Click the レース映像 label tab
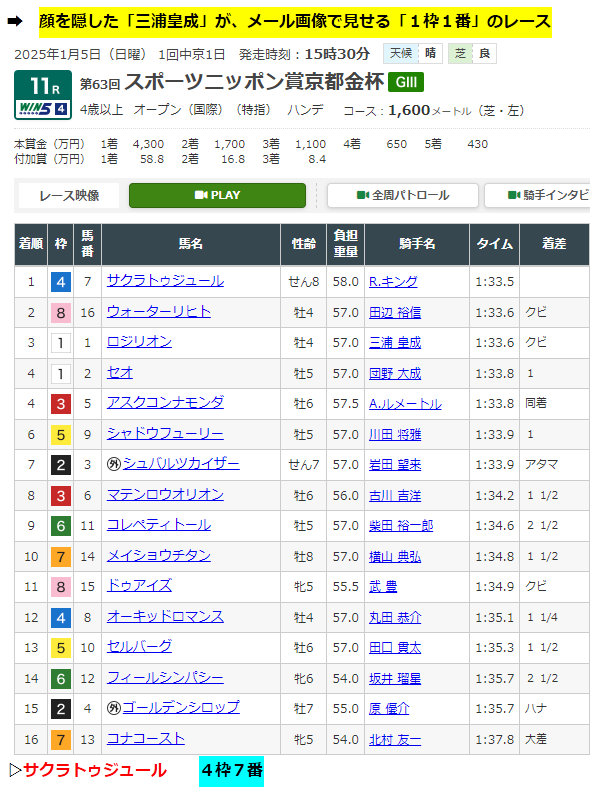595x794 pixels. point(69,195)
